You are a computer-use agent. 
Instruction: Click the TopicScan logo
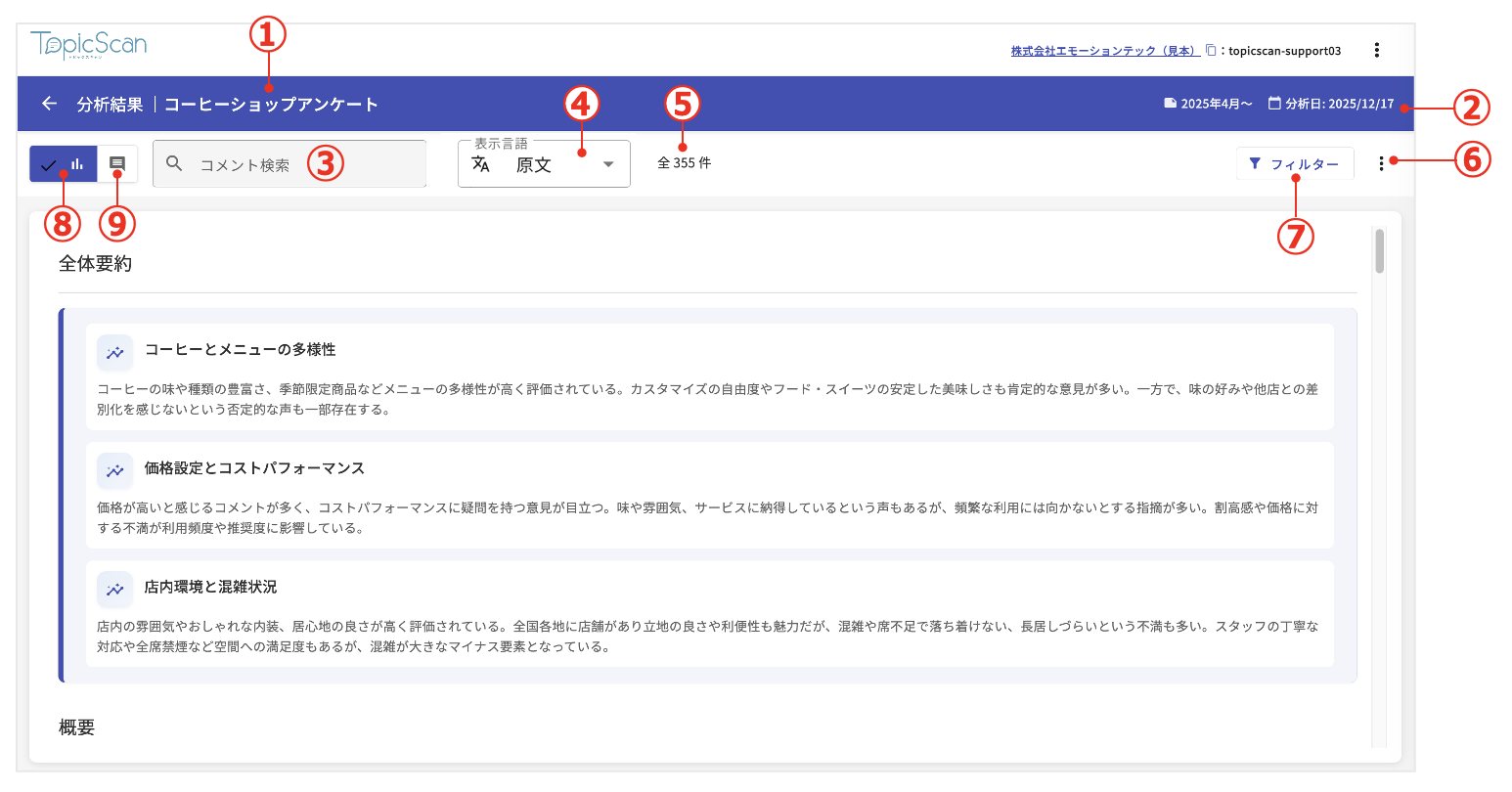pyautogui.click(x=89, y=45)
